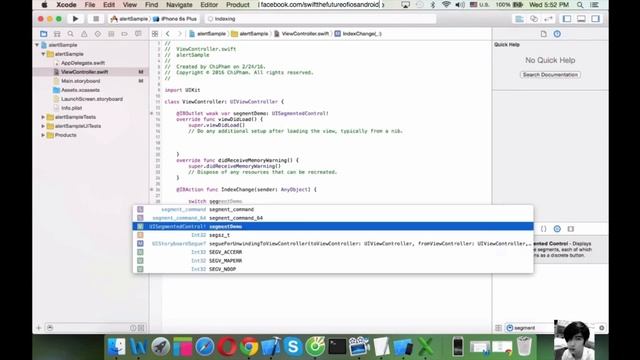Open the Issue navigator tab
Viewport: 640px width, 360px height.
(84, 34)
